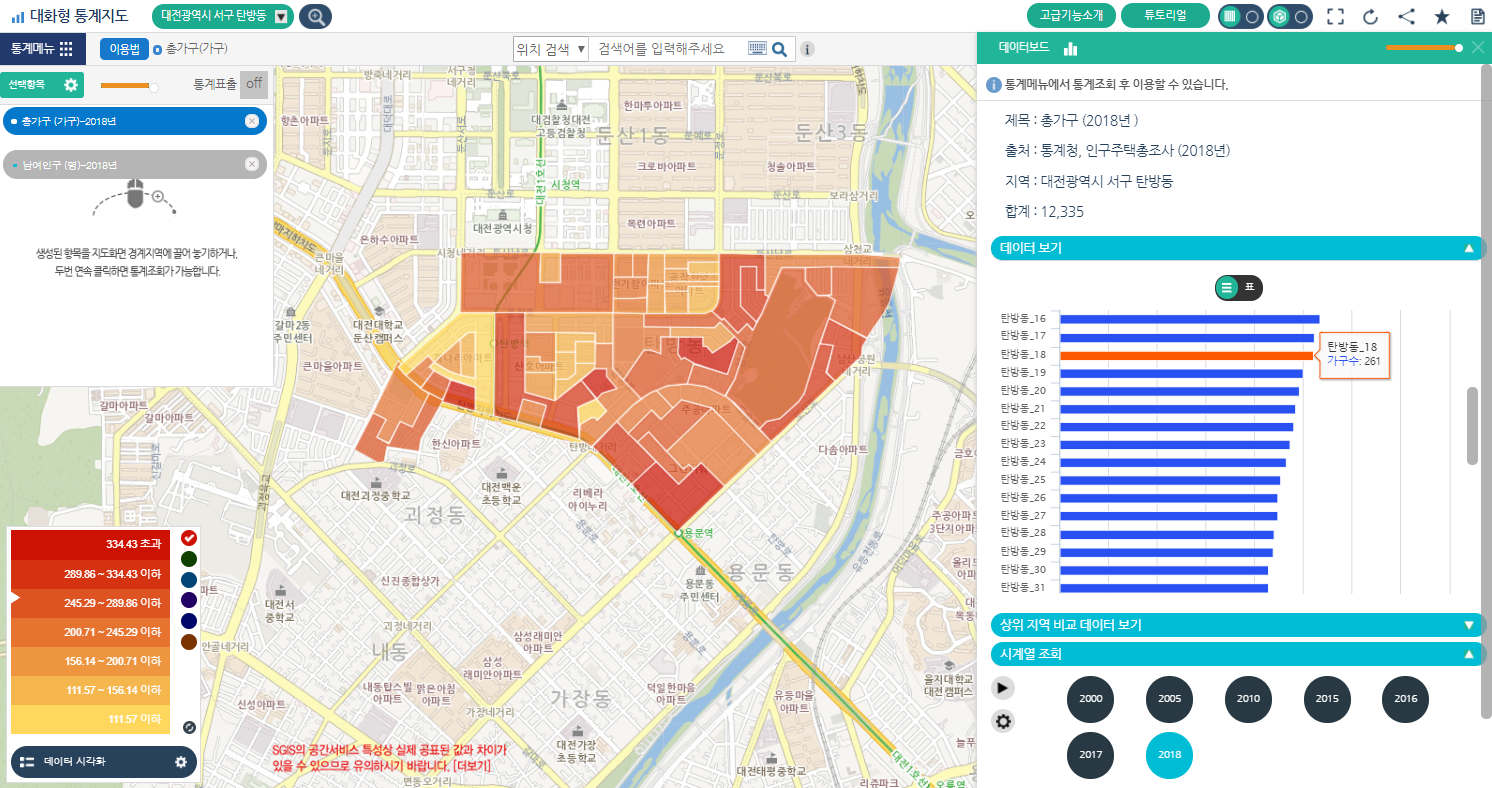Toggle 통계표출 off switch
The image size is (1492, 788).
tap(254, 85)
